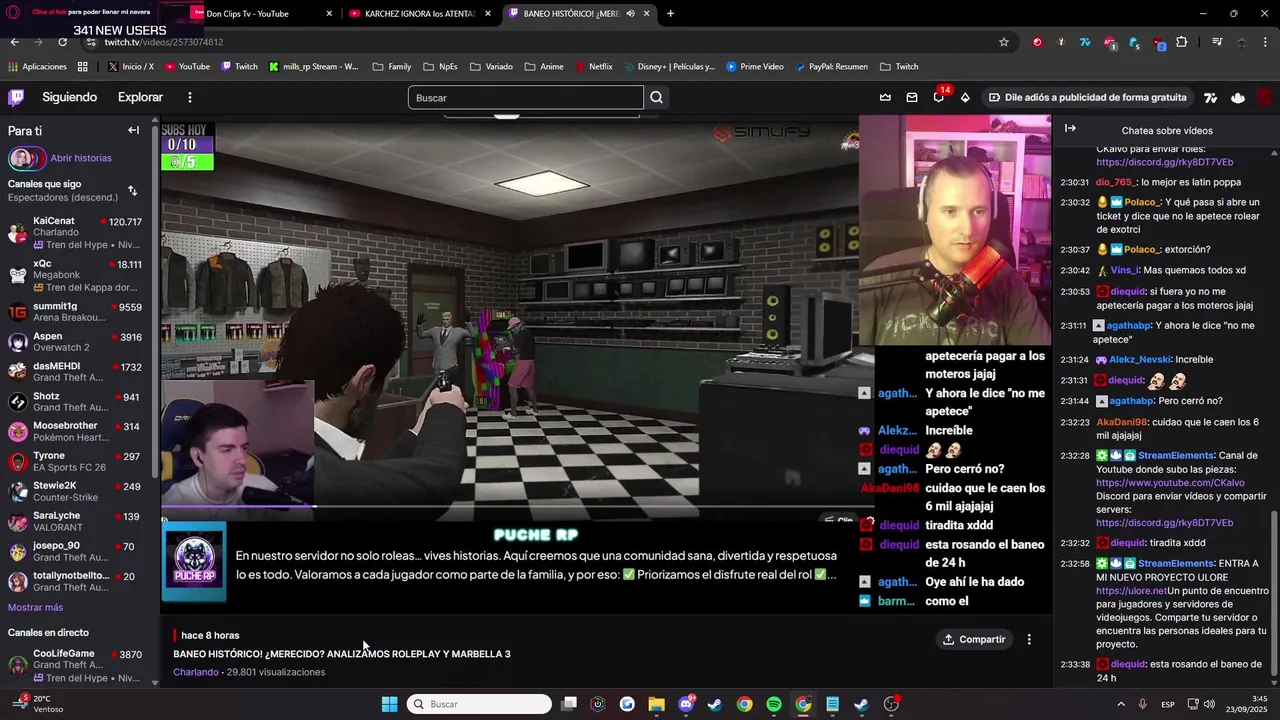The width and height of the screenshot is (1280, 720).
Task: Click the 7TV icon in Twitch header
Action: 1210,97
